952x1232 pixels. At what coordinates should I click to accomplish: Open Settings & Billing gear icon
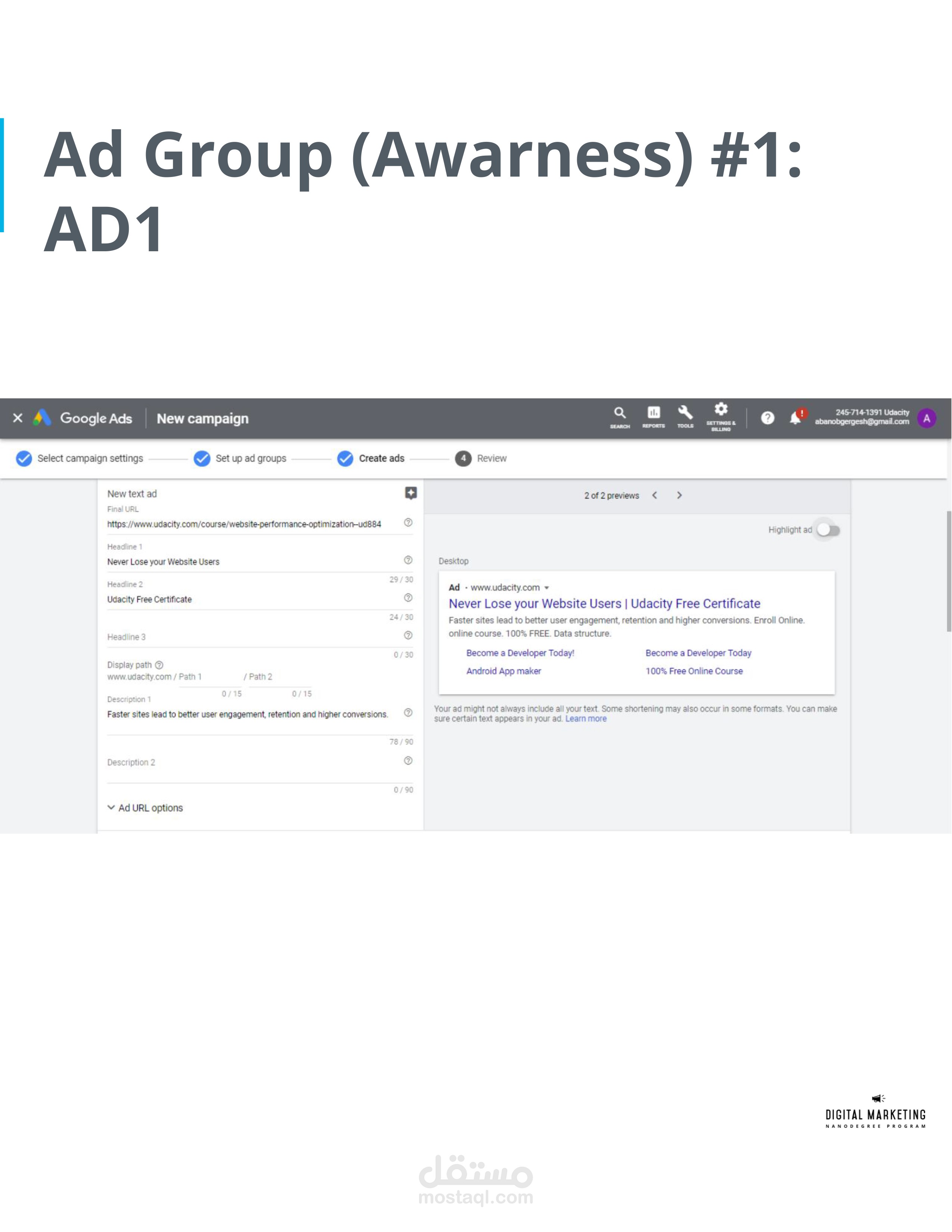pos(721,417)
